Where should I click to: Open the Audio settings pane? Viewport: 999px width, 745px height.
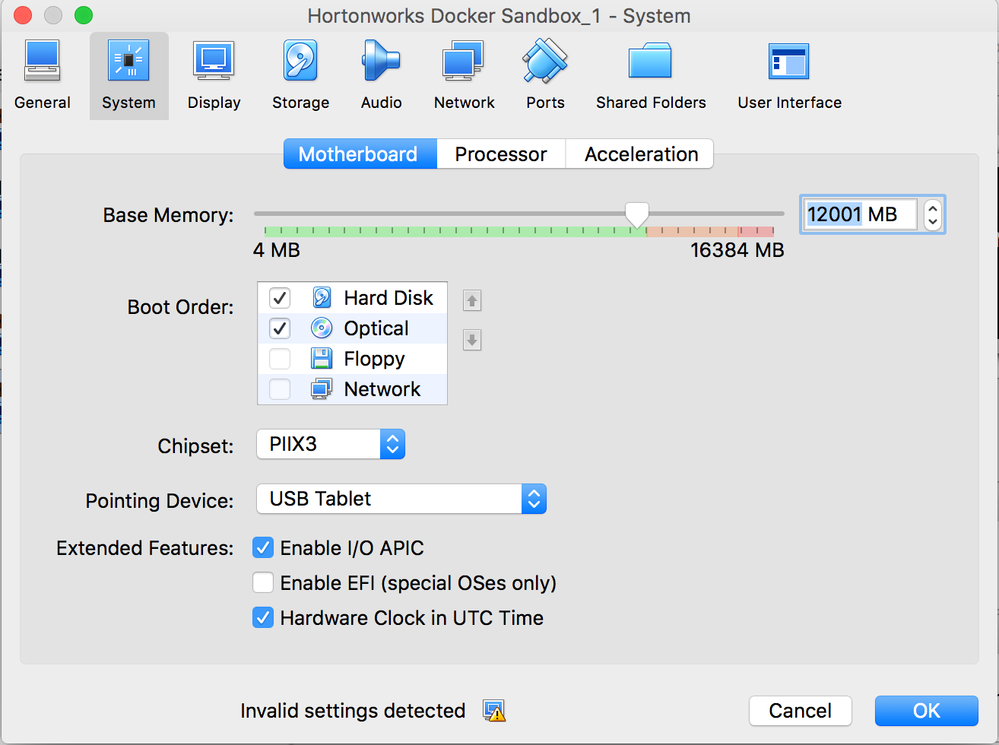click(381, 75)
